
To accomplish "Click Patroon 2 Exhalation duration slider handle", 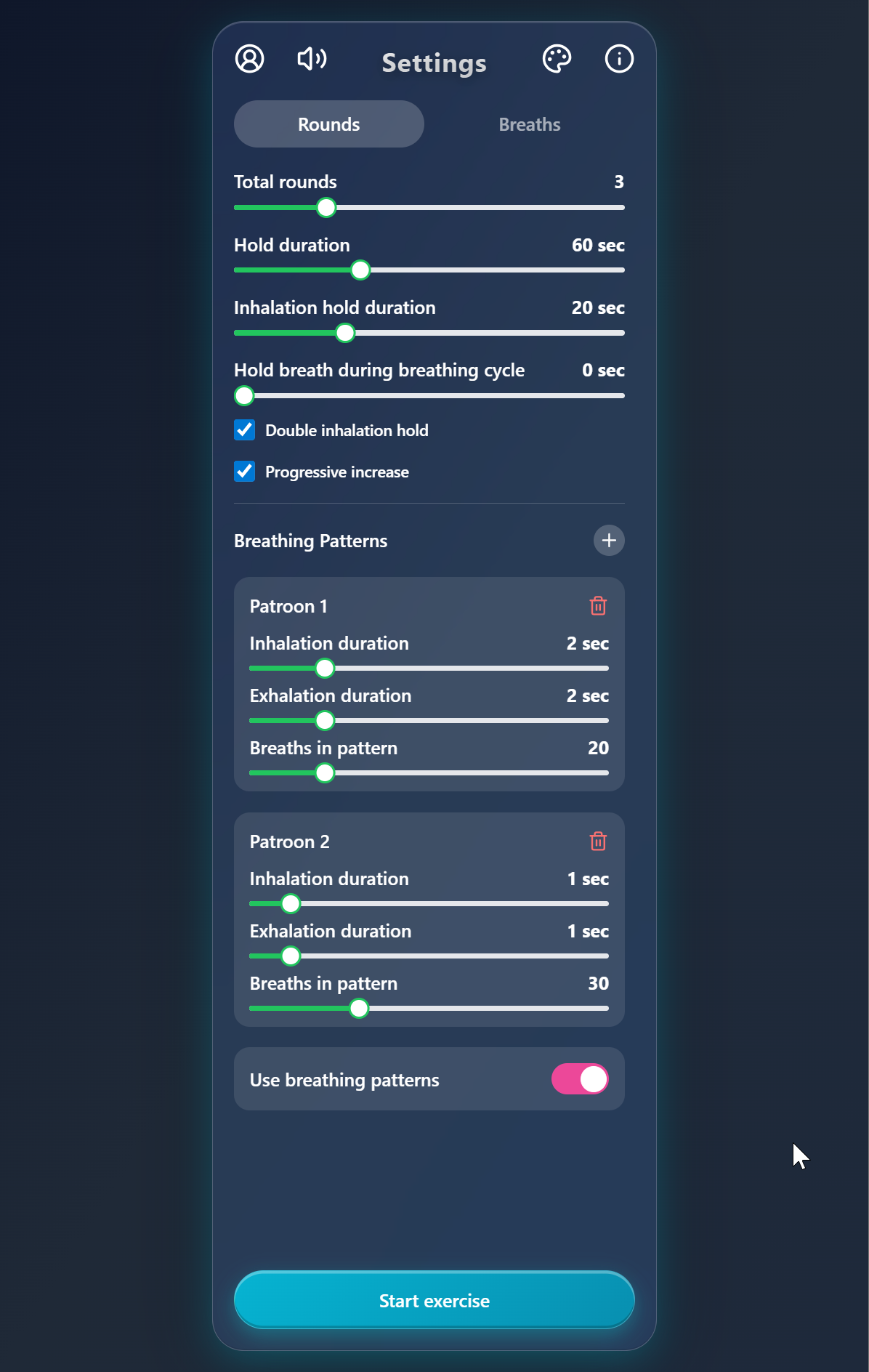I will (291, 956).
